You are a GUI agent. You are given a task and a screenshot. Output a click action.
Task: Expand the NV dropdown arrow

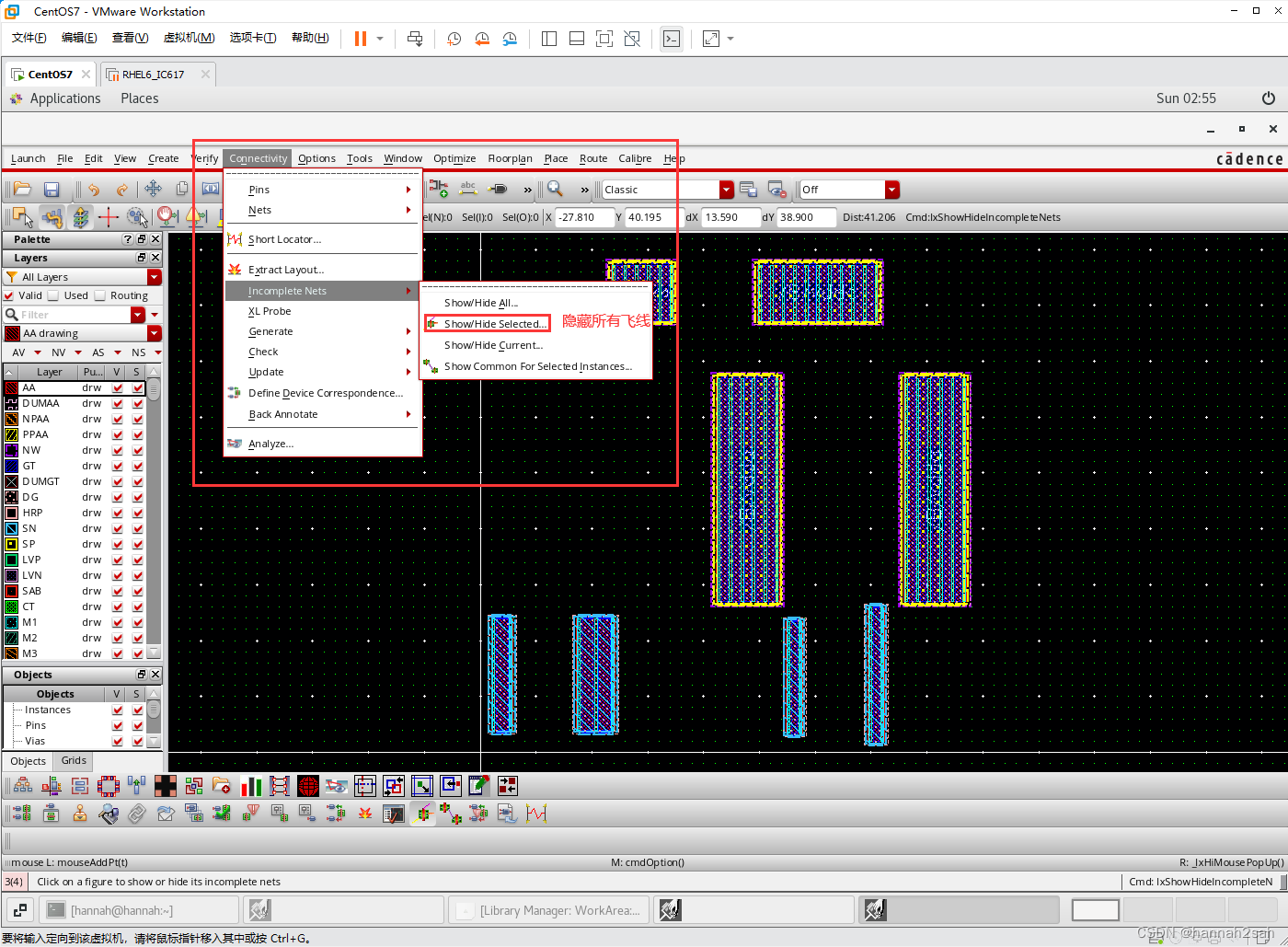tap(78, 352)
